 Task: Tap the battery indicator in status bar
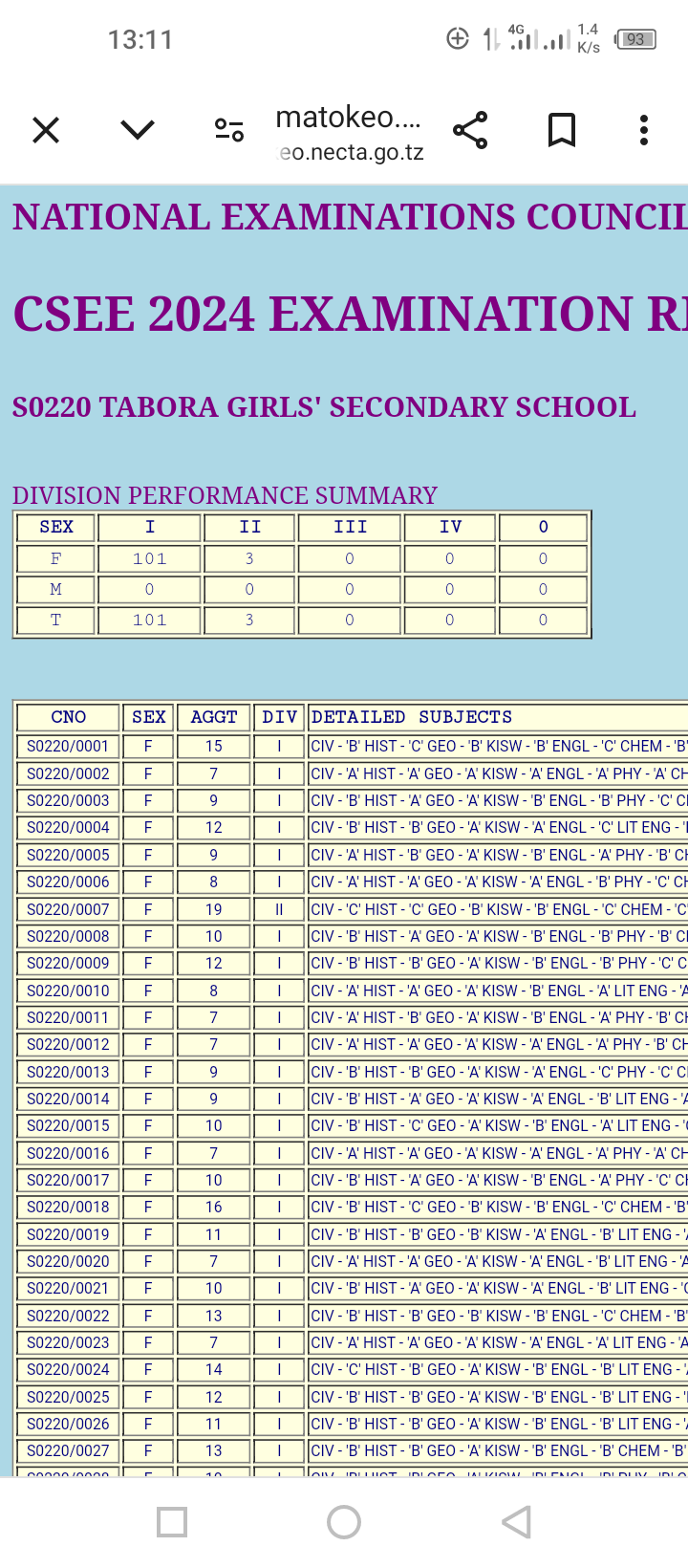[x=635, y=39]
